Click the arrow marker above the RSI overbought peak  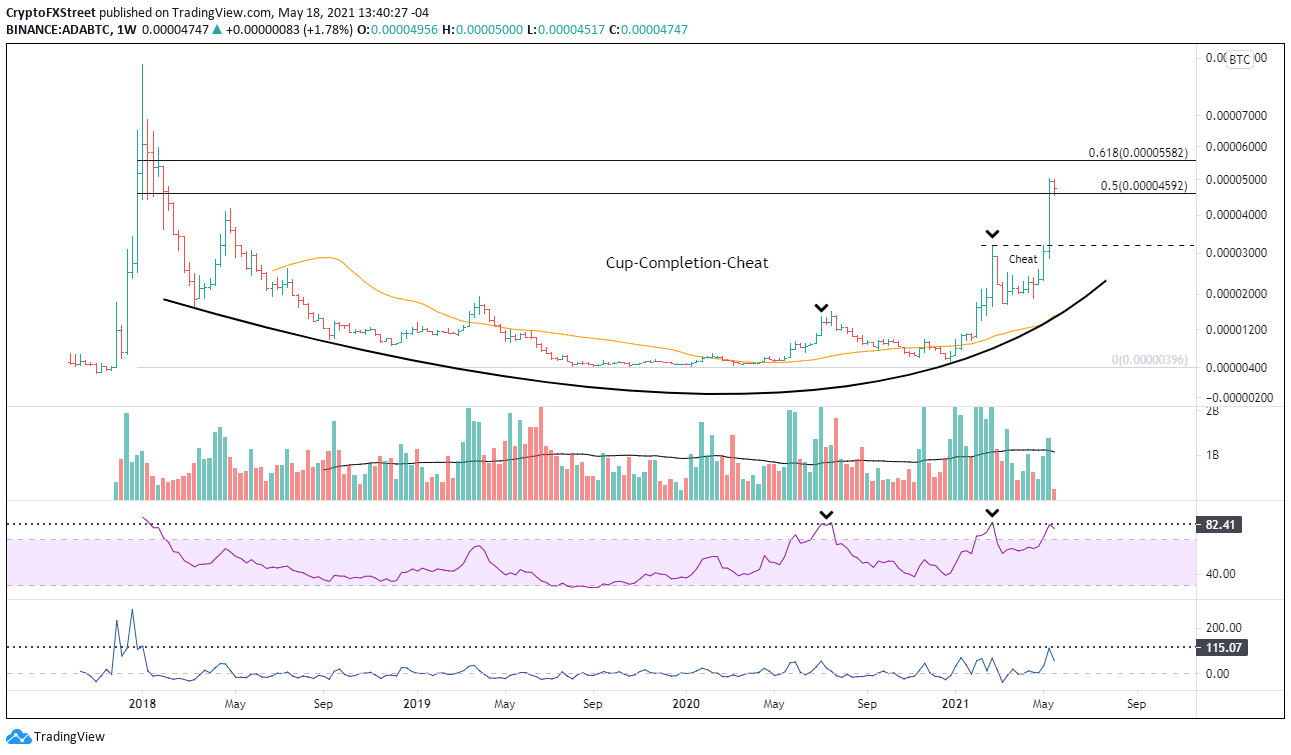pyautogui.click(x=826, y=514)
